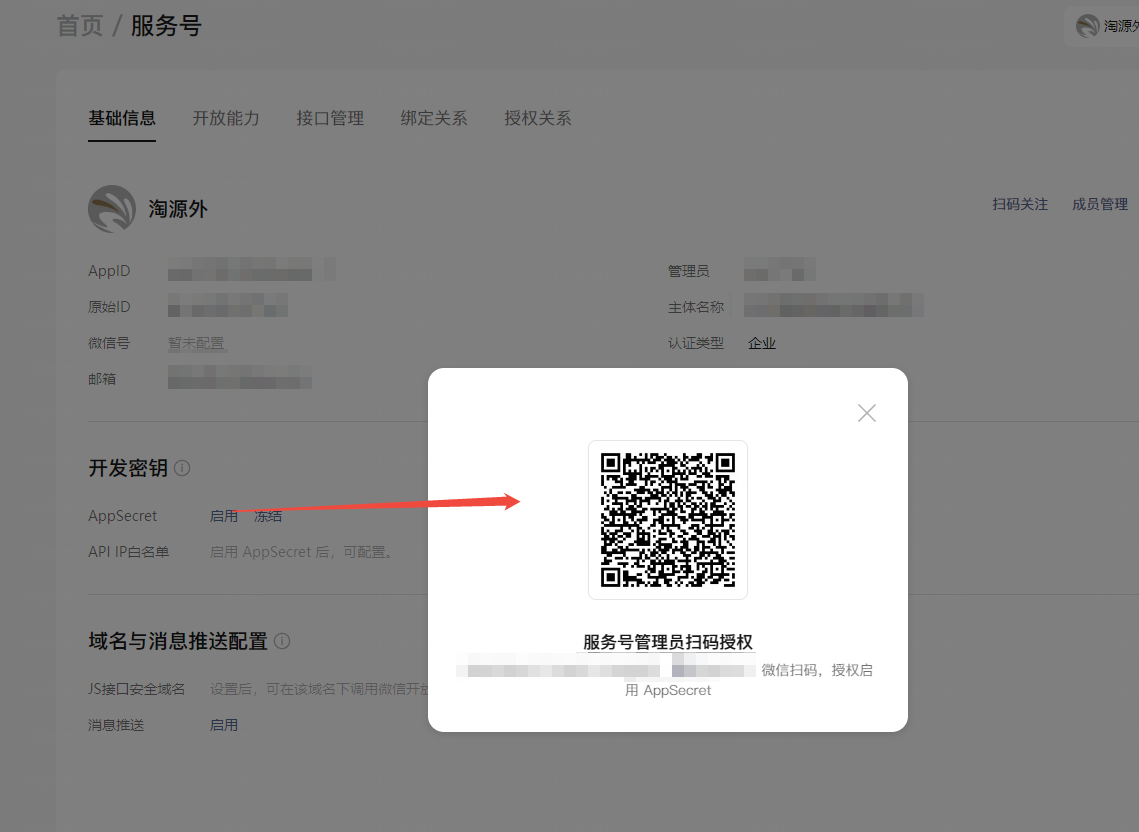1139x832 pixels.
Task: Close the QR code authorization dialog
Action: coord(866,413)
